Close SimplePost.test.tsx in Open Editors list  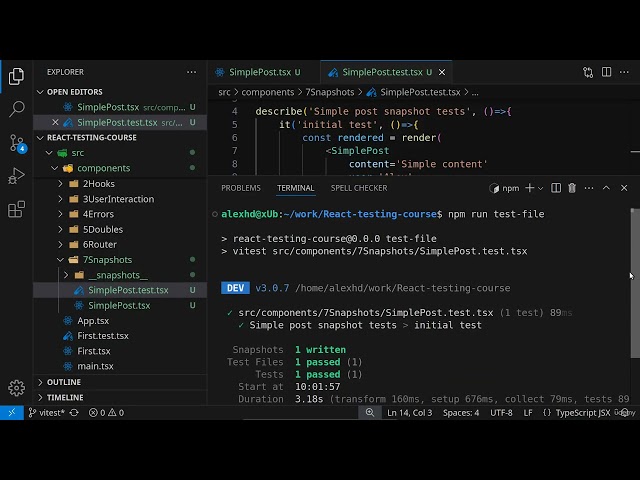click(55, 122)
